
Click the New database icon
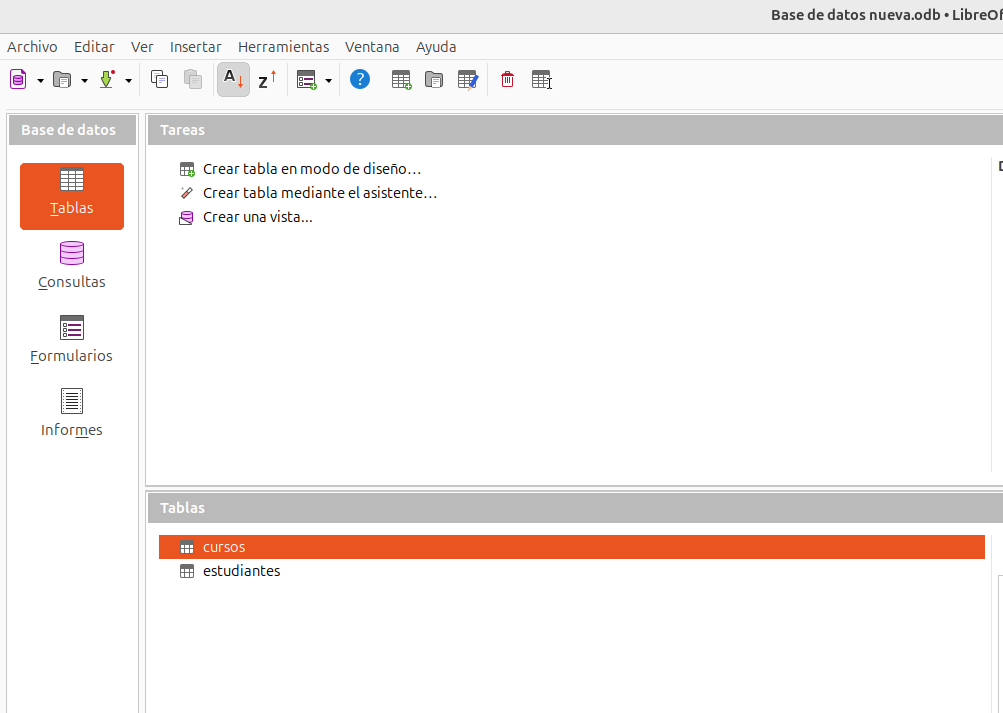(18, 80)
